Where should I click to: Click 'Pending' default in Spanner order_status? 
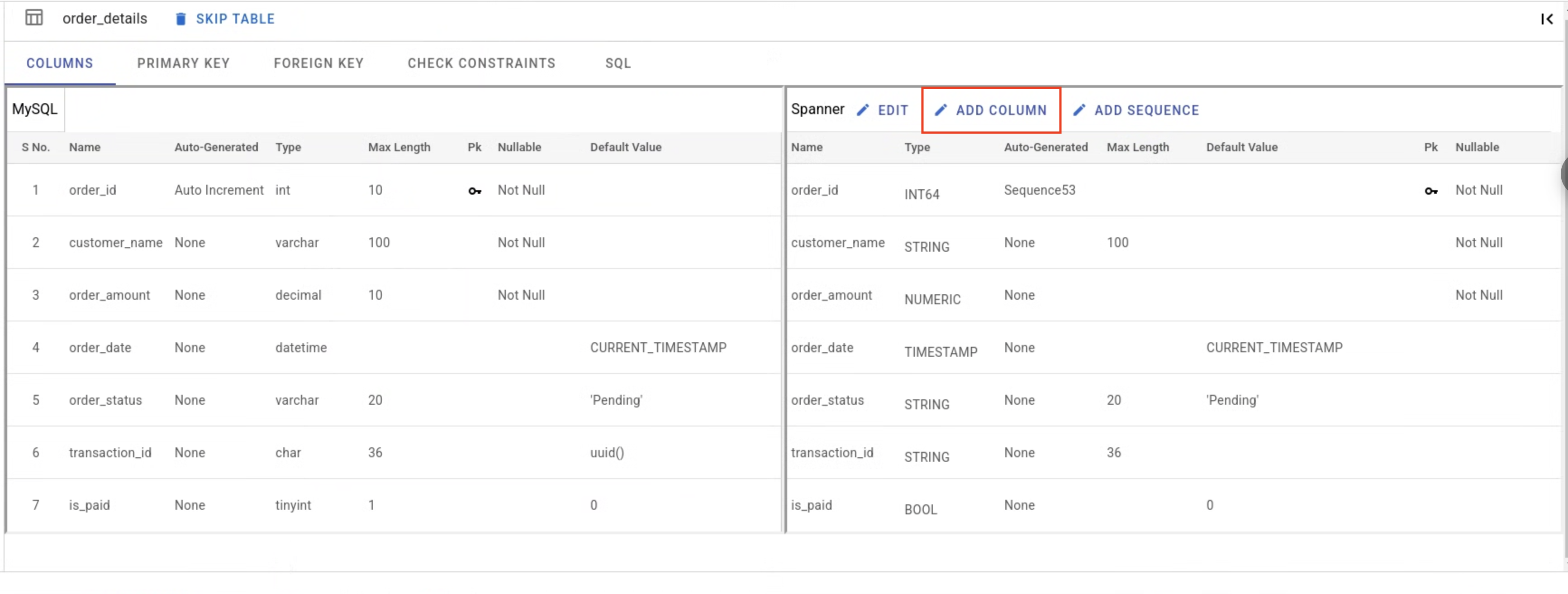point(1232,400)
